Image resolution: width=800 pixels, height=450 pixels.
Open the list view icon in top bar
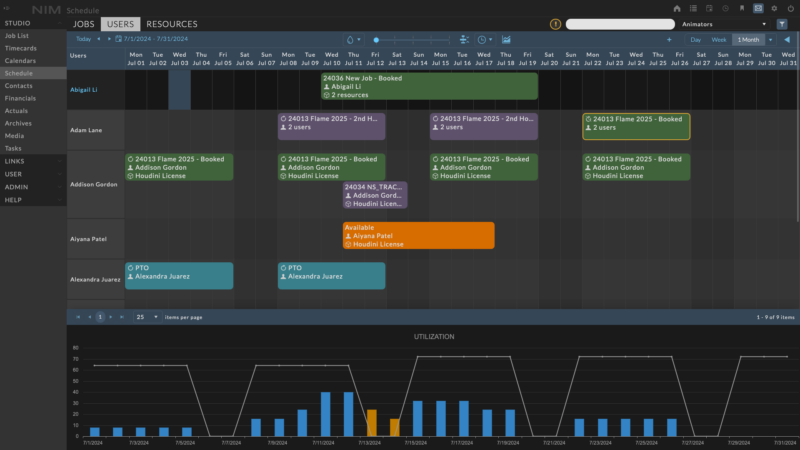(693, 9)
